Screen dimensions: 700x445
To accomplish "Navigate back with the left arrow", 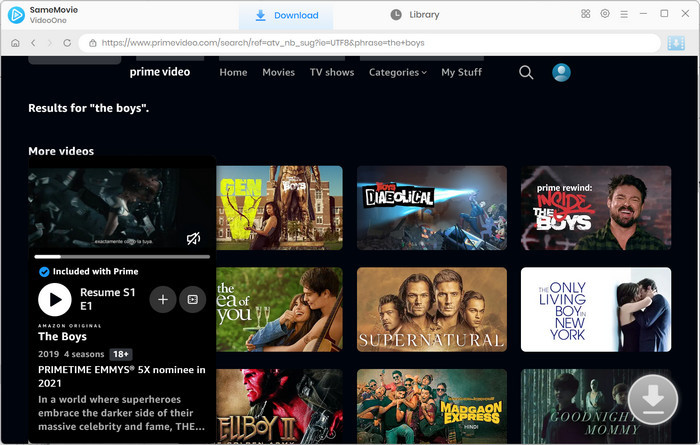I will pyautogui.click(x=33, y=43).
